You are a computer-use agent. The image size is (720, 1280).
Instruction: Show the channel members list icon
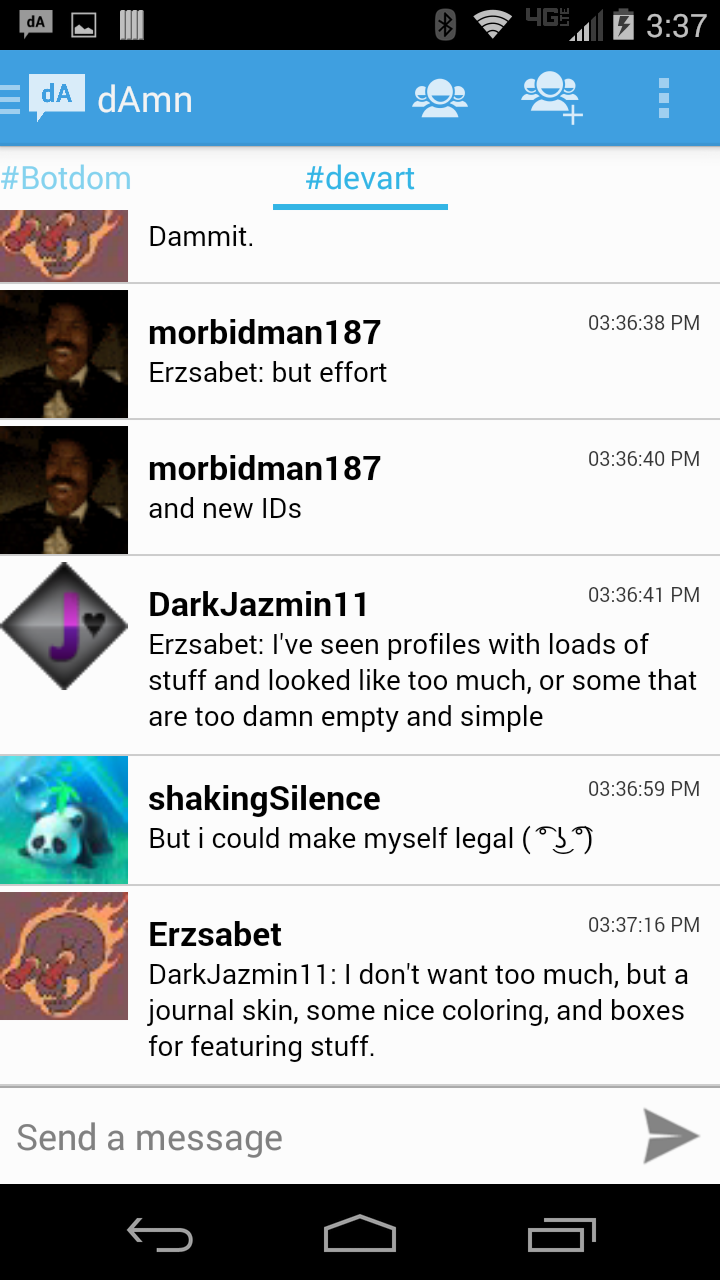click(440, 99)
